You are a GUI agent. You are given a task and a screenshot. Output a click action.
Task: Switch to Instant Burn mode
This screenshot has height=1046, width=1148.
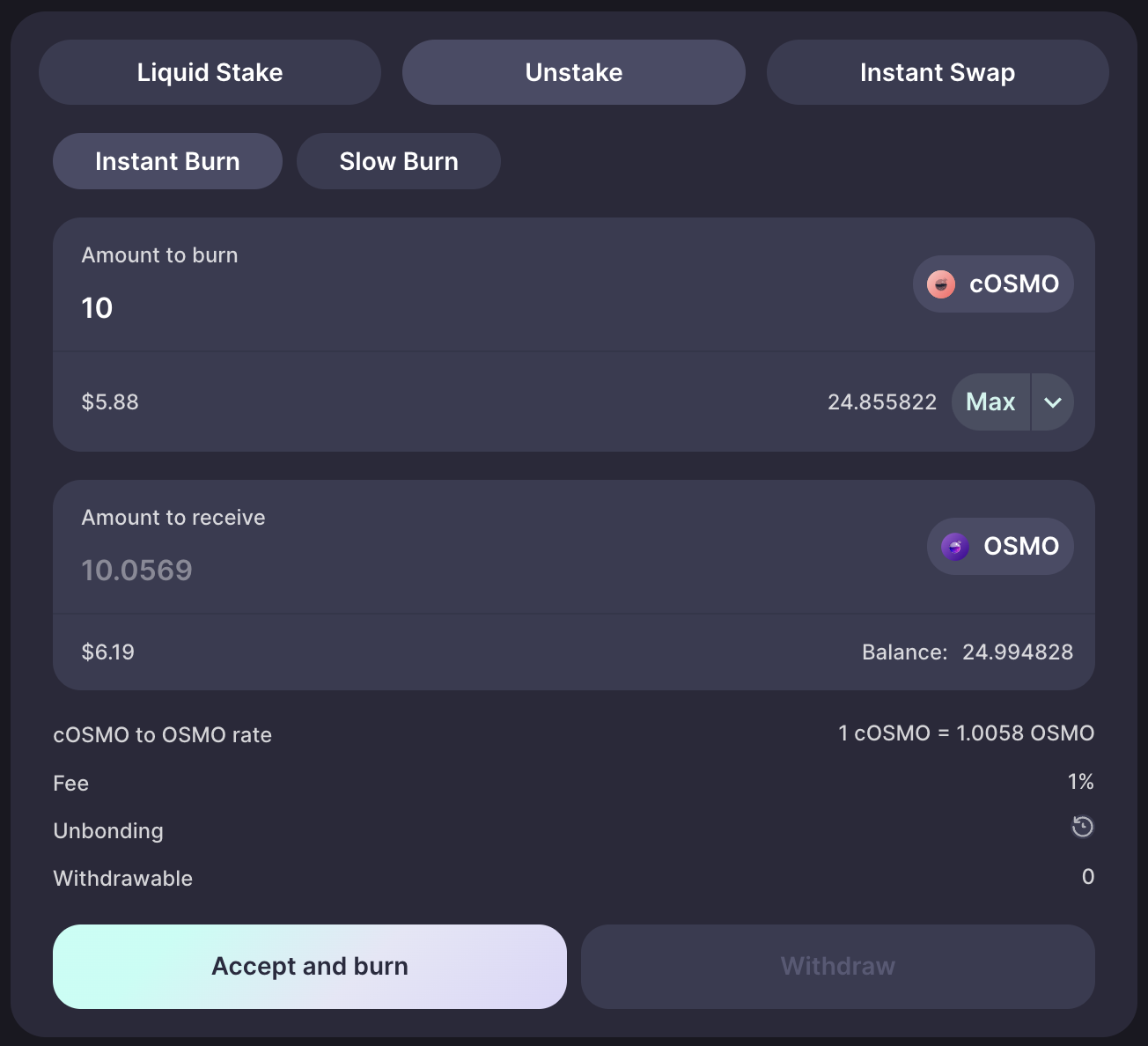[x=167, y=161]
